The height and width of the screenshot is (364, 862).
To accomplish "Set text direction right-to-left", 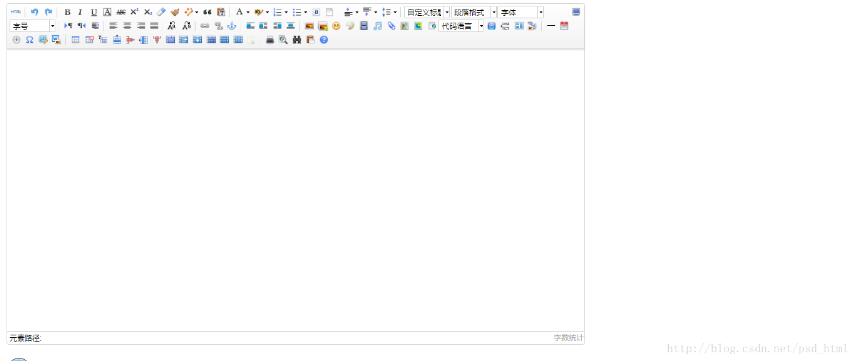I will click(81, 26).
